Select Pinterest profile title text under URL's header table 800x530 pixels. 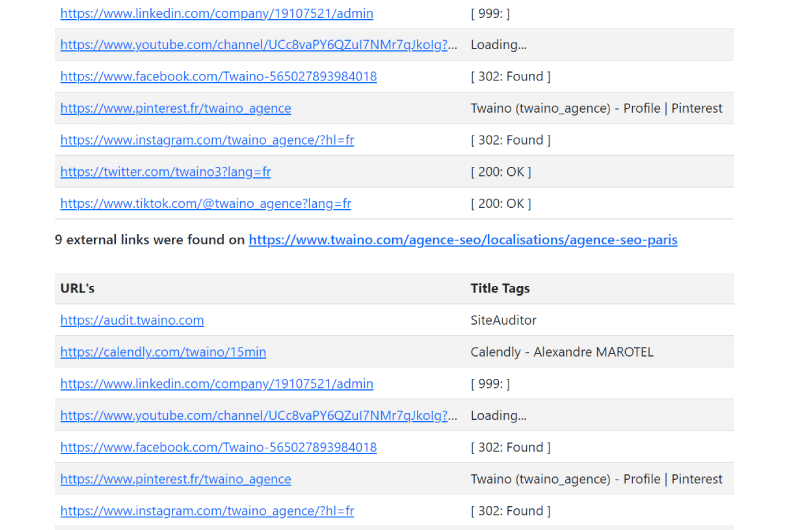pyautogui.click(x=596, y=479)
